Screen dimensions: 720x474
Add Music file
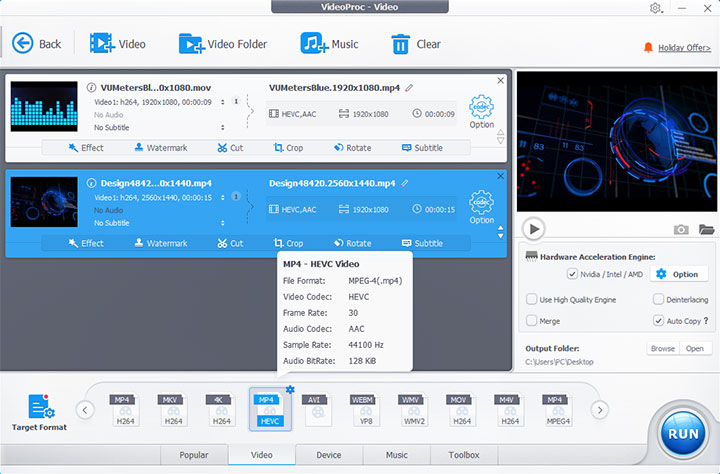329,44
